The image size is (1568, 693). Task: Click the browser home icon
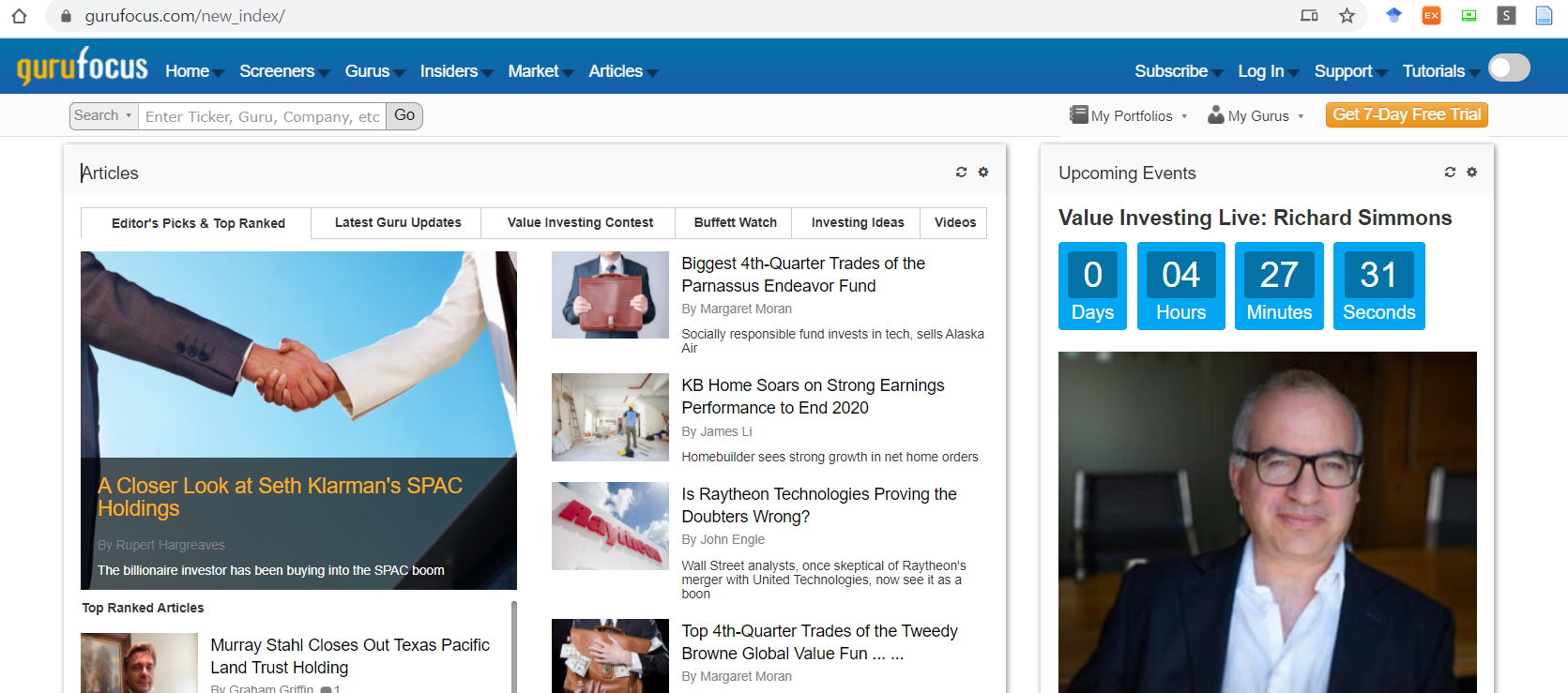click(19, 15)
